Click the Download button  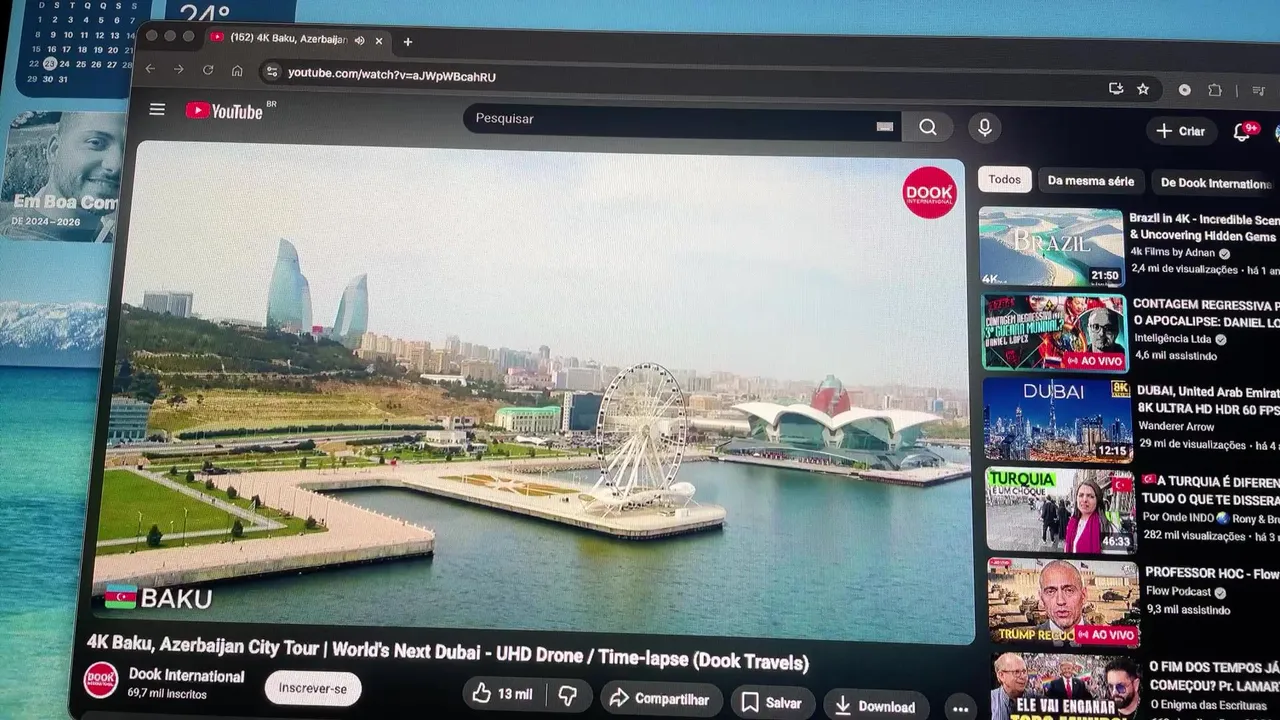(874, 706)
